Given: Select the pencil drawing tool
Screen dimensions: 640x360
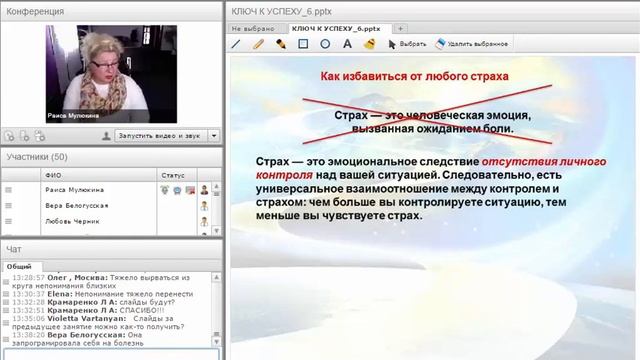Looking at the screenshot, I should (258, 44).
